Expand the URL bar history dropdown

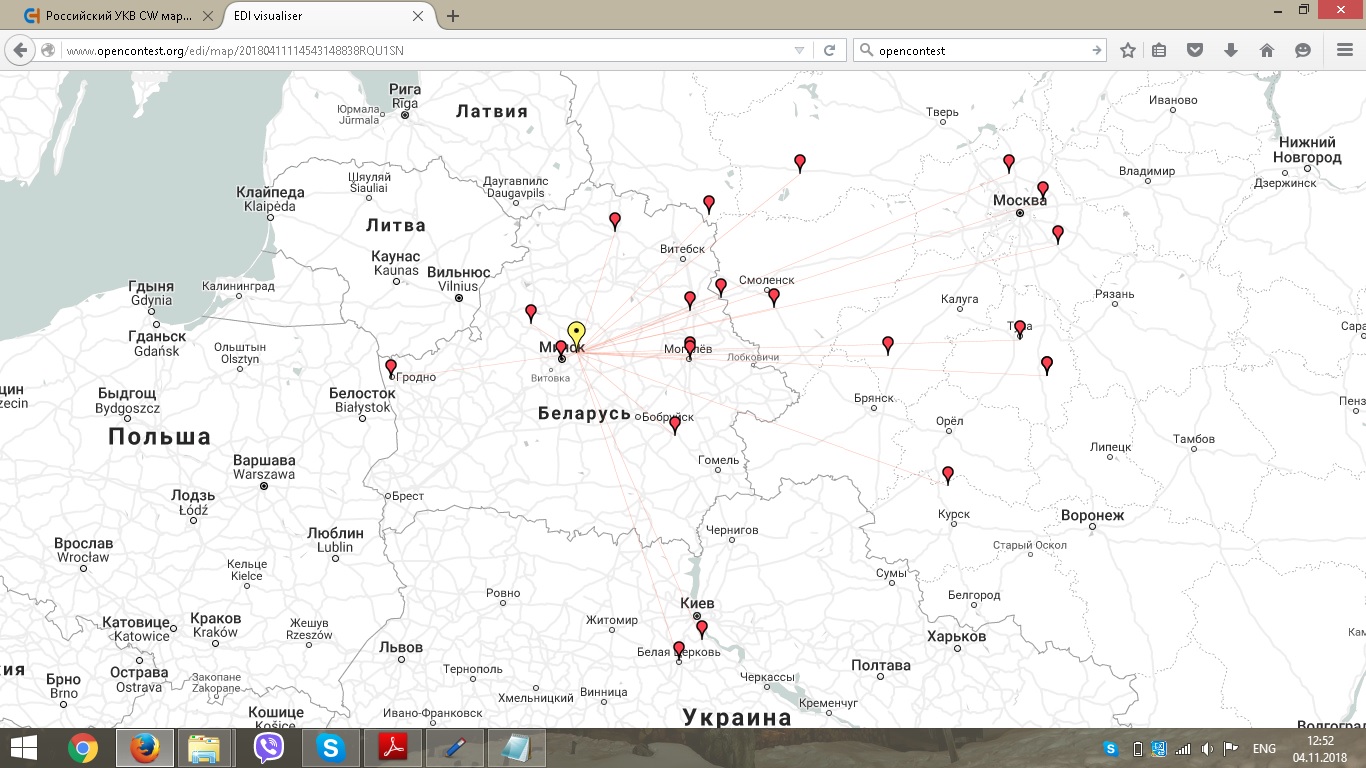coord(799,50)
